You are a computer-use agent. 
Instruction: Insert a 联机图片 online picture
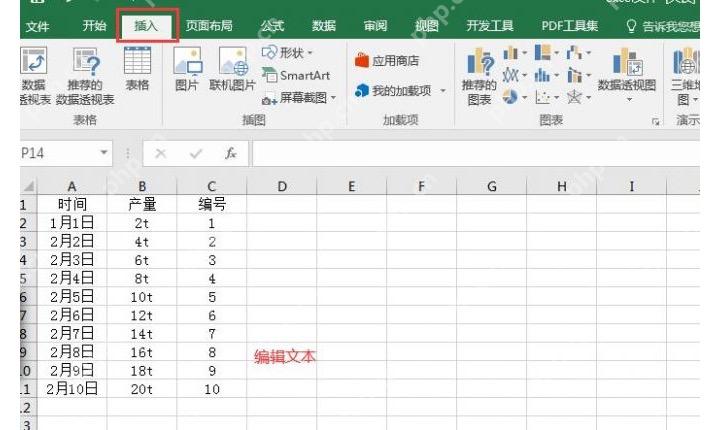point(232,68)
